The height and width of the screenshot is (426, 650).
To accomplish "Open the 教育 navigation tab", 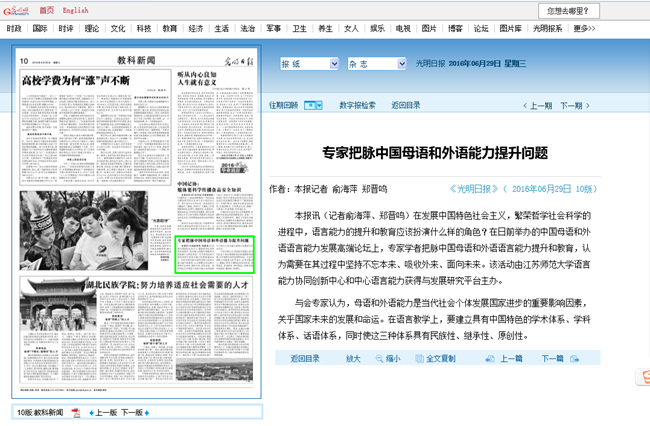I will [170, 29].
